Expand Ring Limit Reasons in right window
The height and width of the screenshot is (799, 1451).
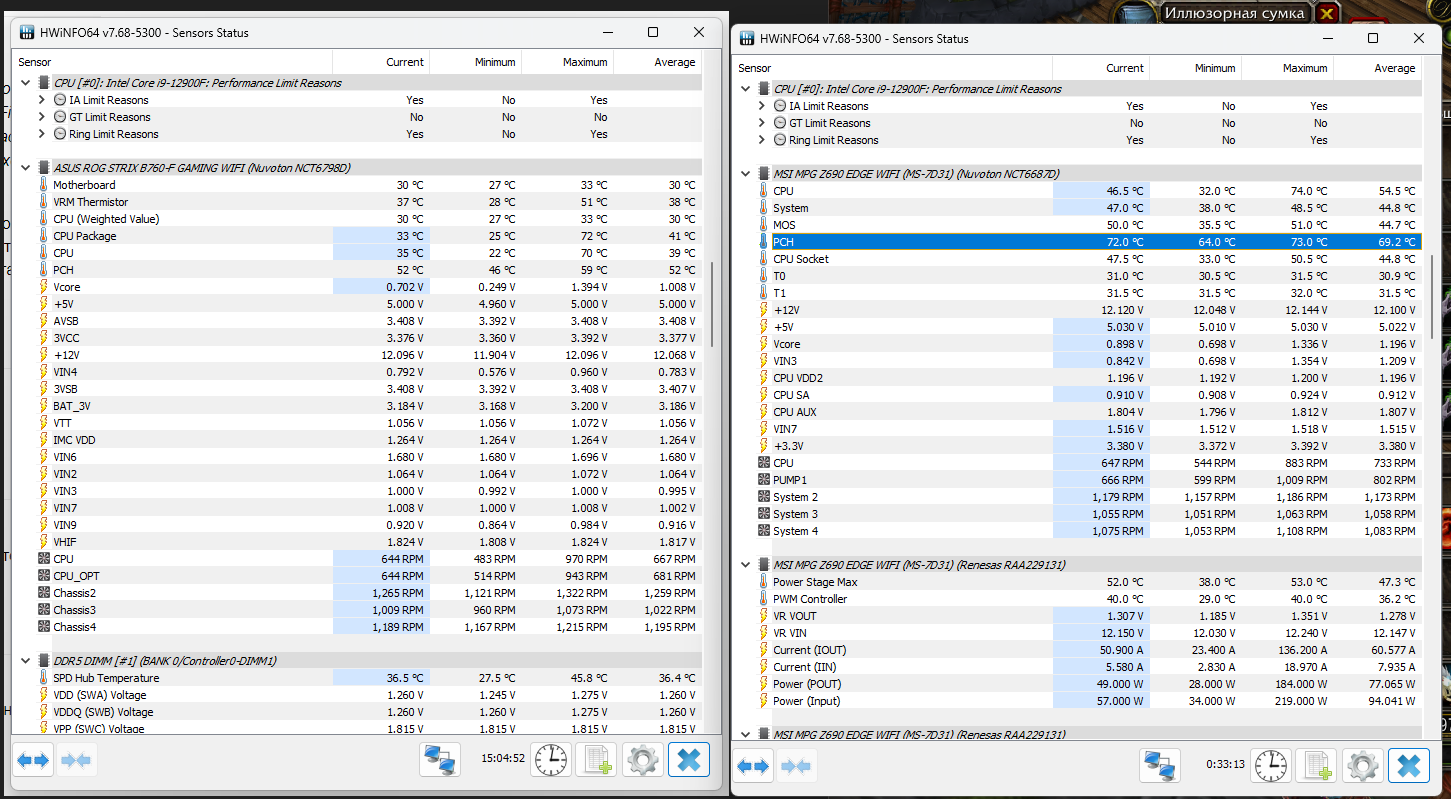pyautogui.click(x=761, y=140)
